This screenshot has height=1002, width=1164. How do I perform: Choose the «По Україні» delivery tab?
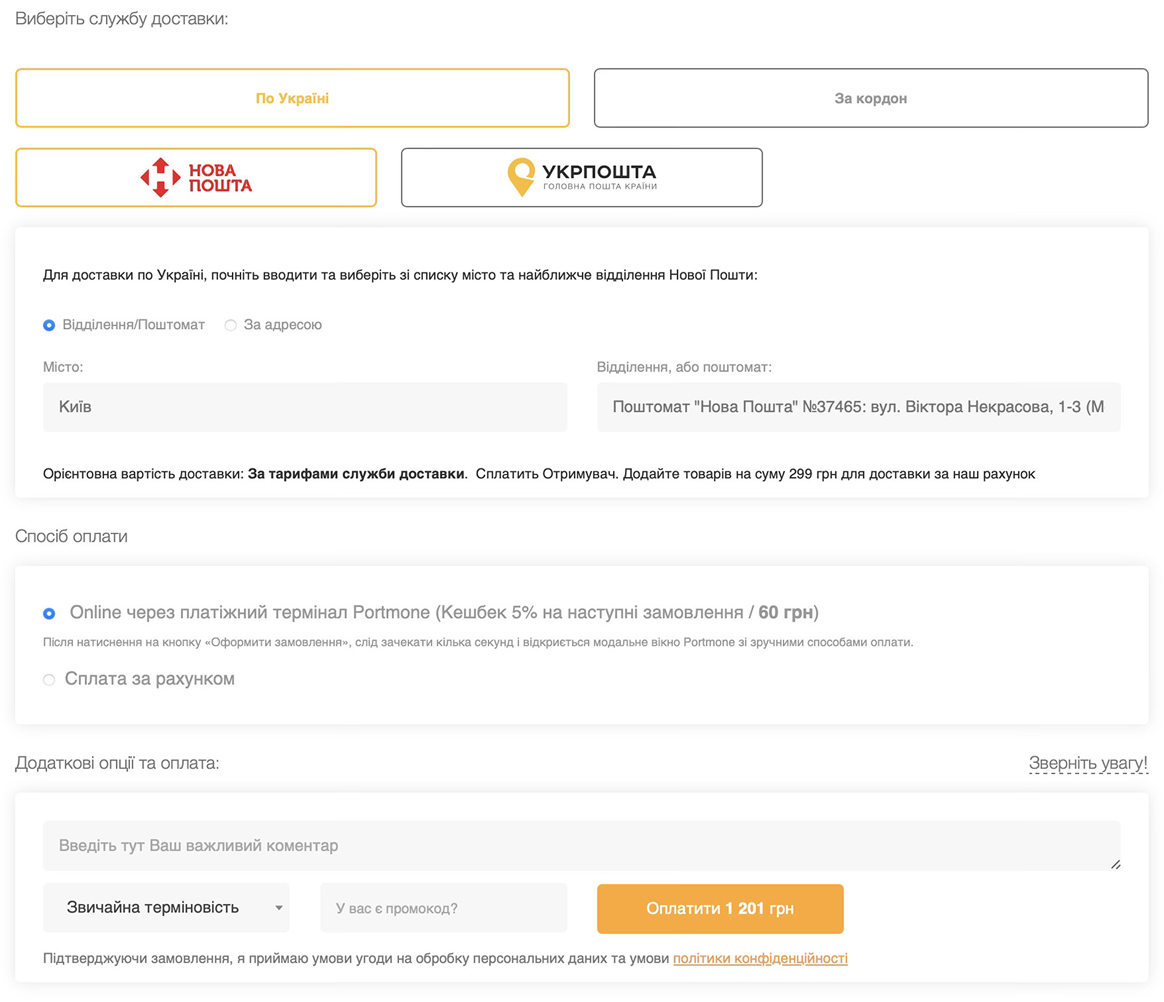point(292,98)
